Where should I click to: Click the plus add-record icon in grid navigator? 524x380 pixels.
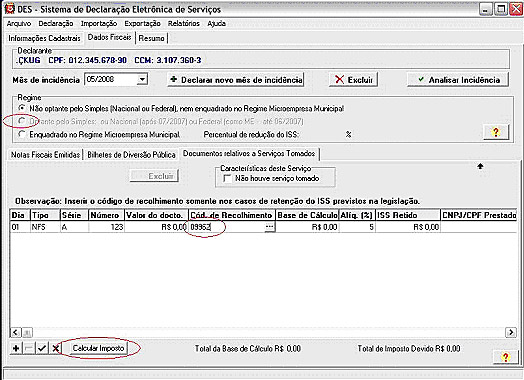click(15, 348)
